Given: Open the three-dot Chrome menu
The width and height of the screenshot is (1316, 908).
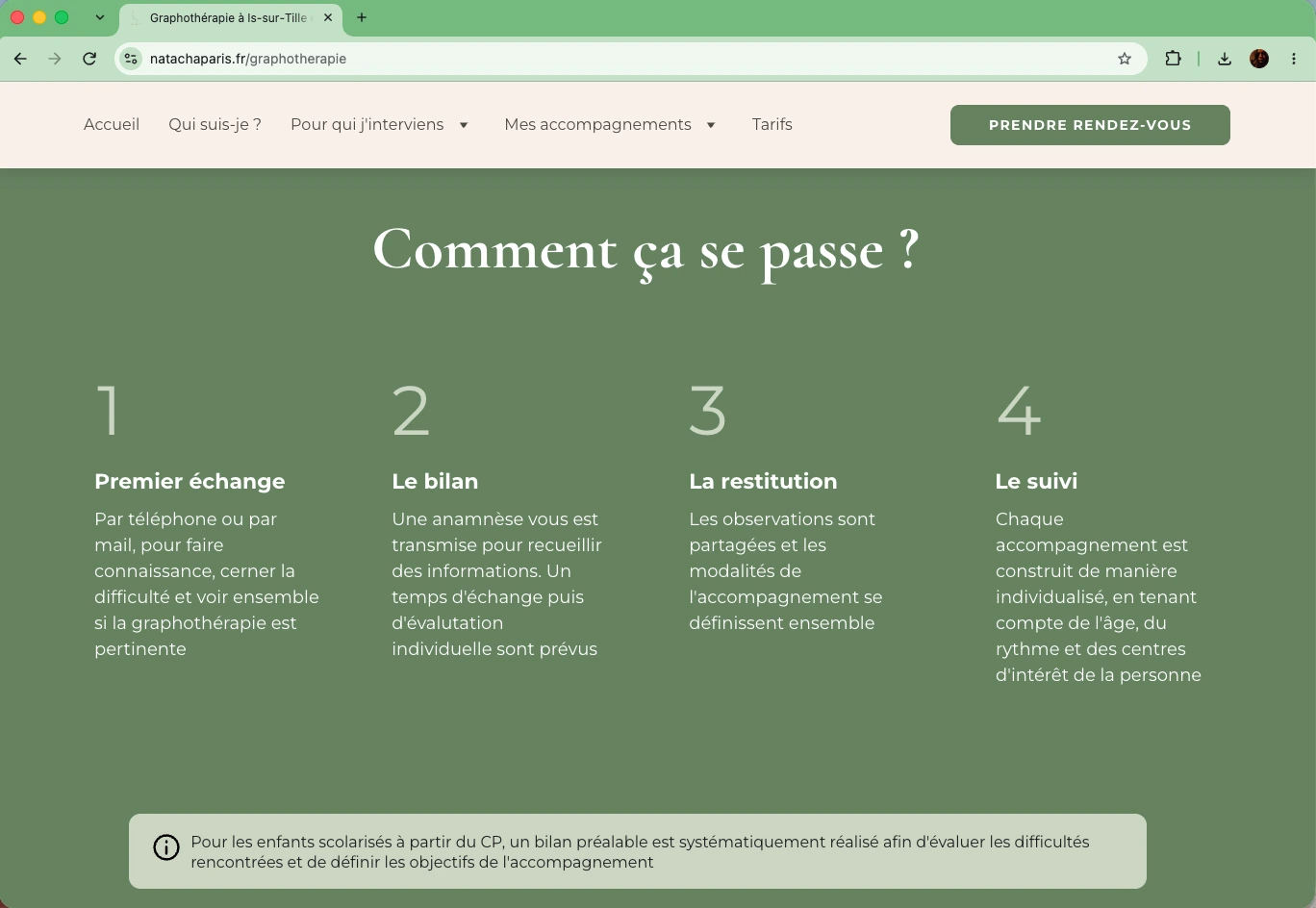Looking at the screenshot, I should pos(1294,59).
